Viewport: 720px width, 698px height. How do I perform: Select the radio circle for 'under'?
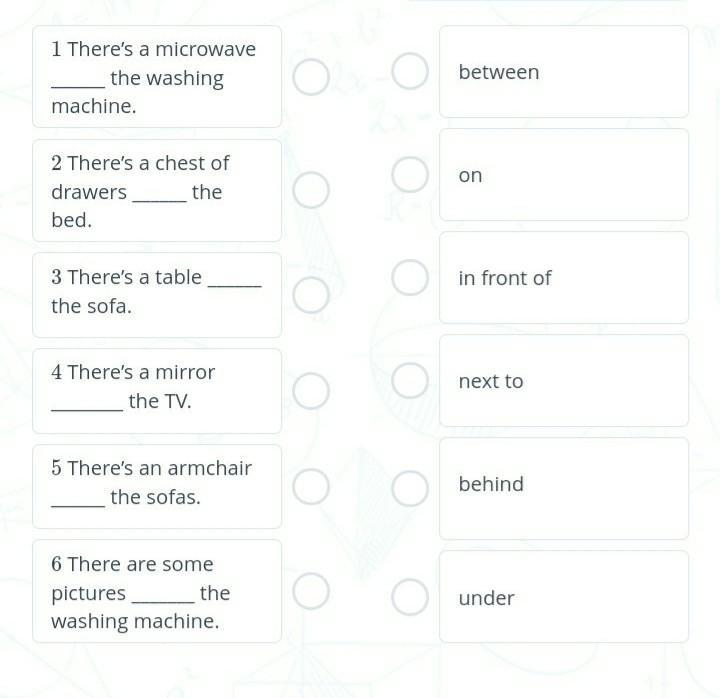[x=410, y=597]
